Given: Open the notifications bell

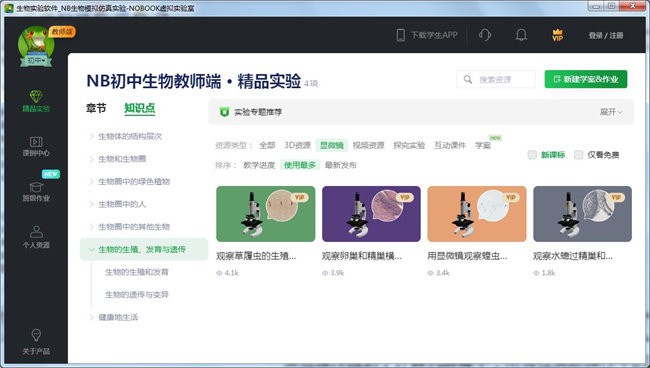Looking at the screenshot, I should (x=521, y=35).
